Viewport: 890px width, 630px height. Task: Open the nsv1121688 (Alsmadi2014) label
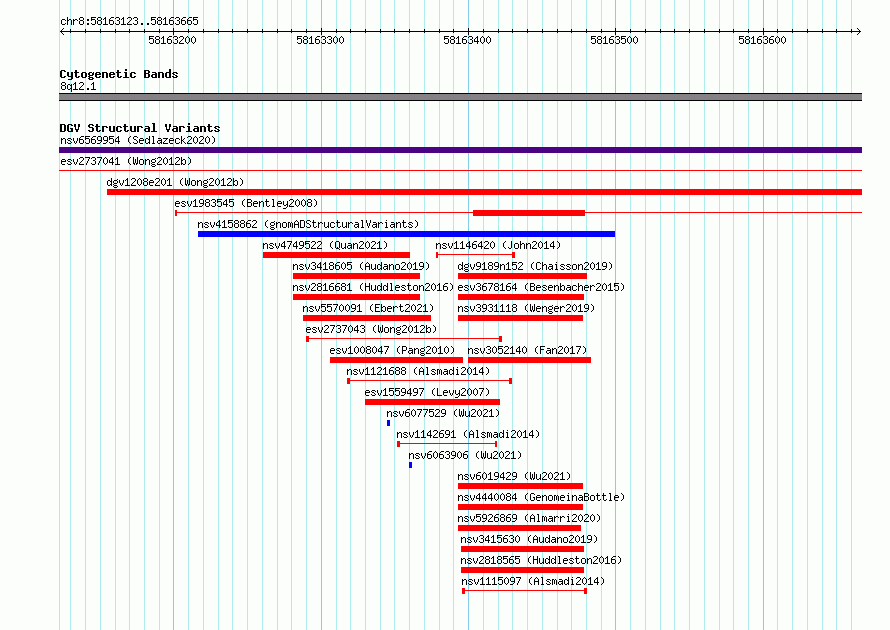click(x=418, y=371)
